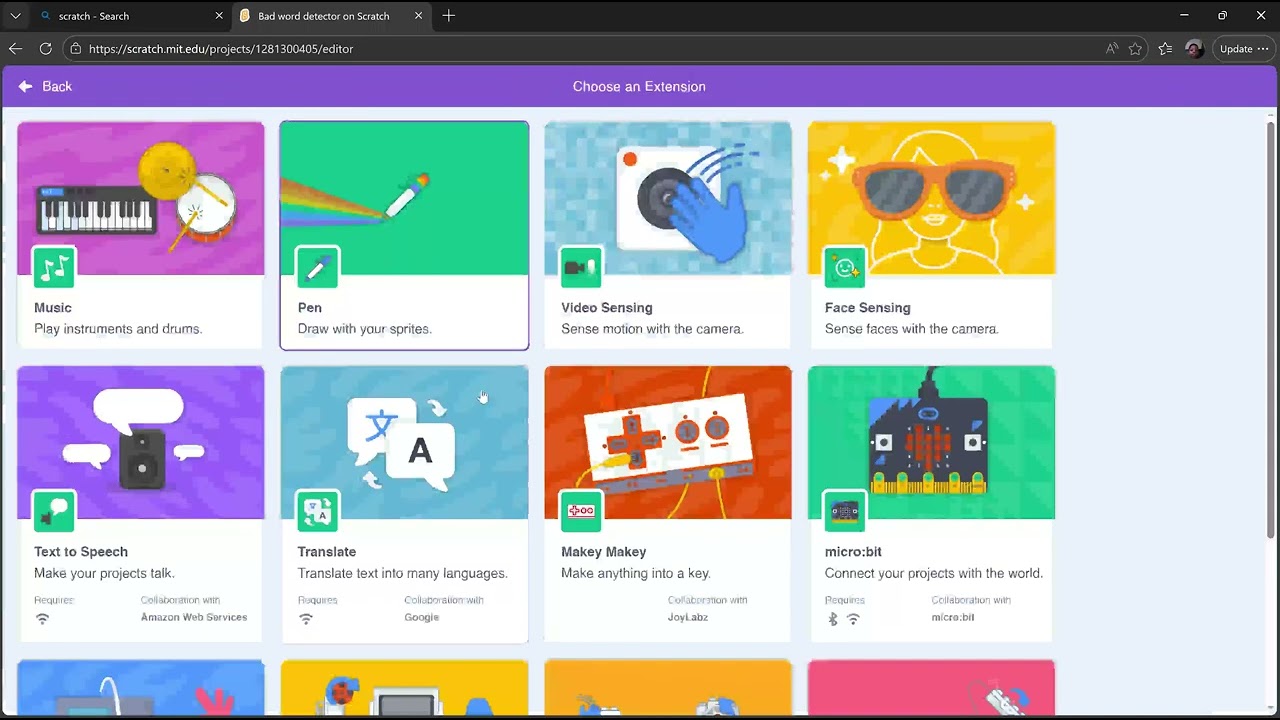
Task: Click the 'Pen' title text
Action: (x=310, y=308)
